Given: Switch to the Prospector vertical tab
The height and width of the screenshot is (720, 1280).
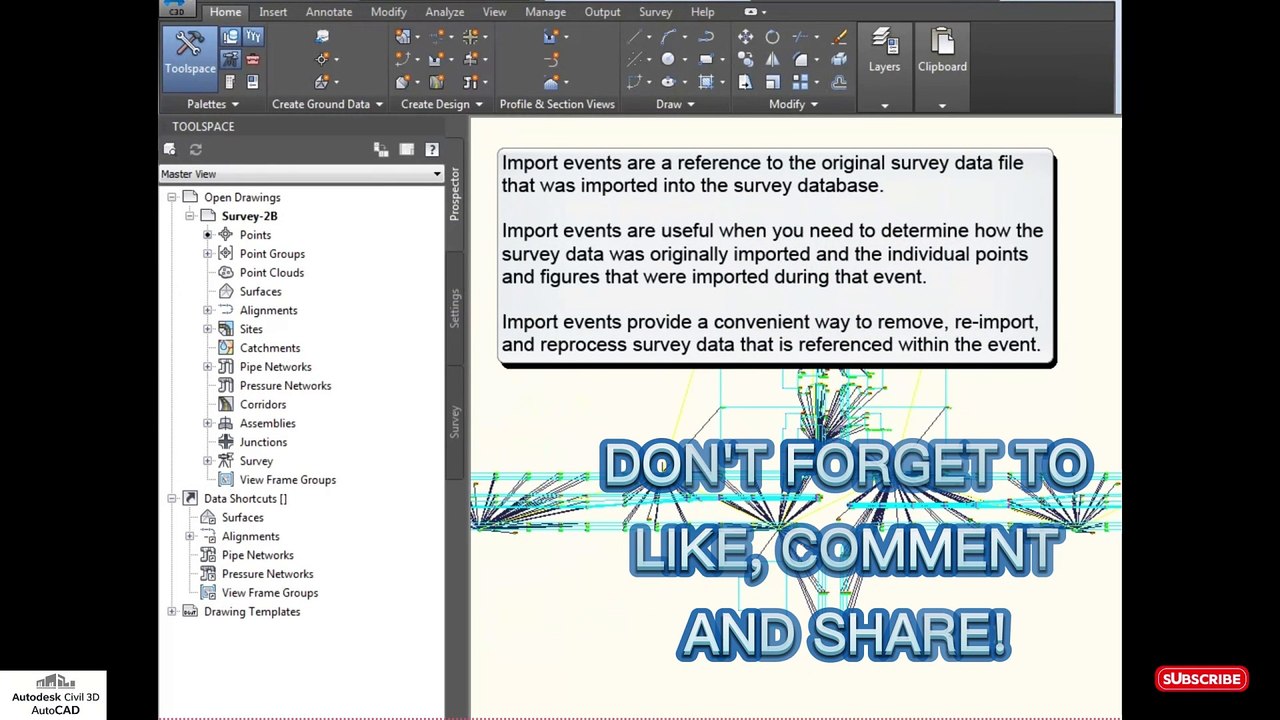Looking at the screenshot, I should [455, 194].
